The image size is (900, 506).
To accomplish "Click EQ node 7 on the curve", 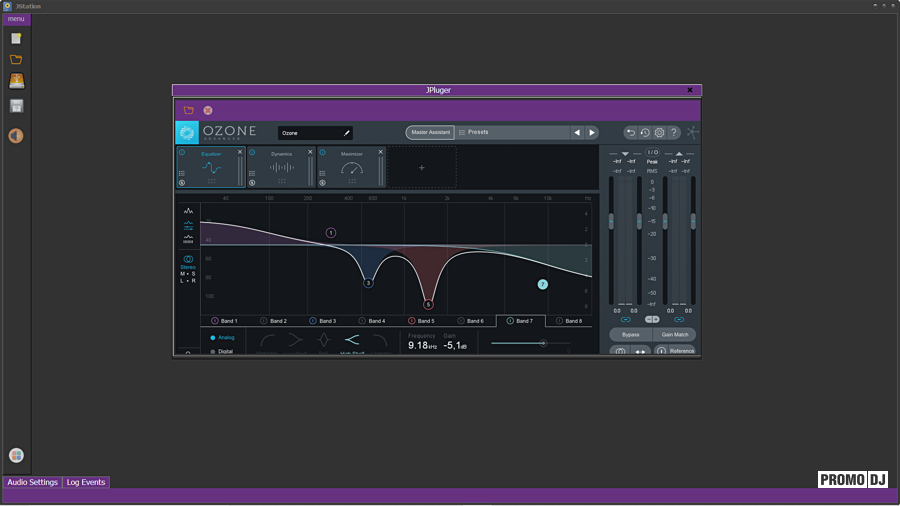I will (x=542, y=285).
